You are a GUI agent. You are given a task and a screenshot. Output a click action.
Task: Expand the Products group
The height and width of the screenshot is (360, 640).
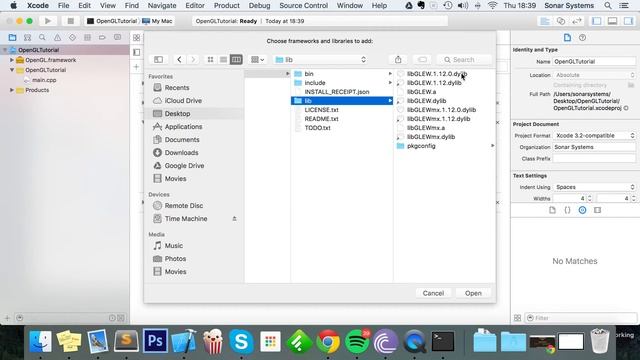pyautogui.click(x=12, y=90)
